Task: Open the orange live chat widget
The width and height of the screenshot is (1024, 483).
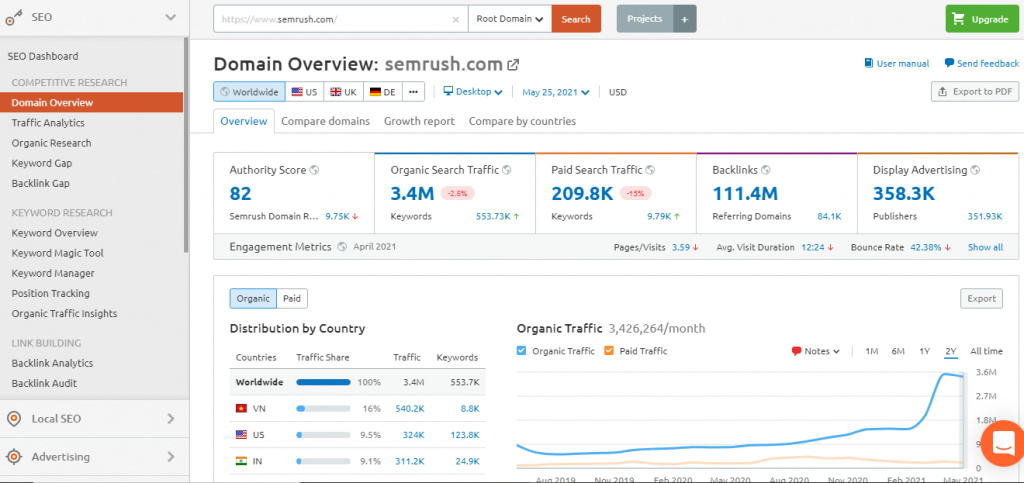Action: click(x=1002, y=444)
